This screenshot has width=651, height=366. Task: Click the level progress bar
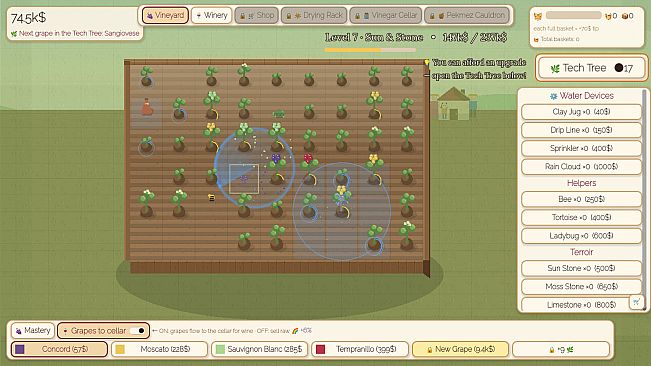370,50
